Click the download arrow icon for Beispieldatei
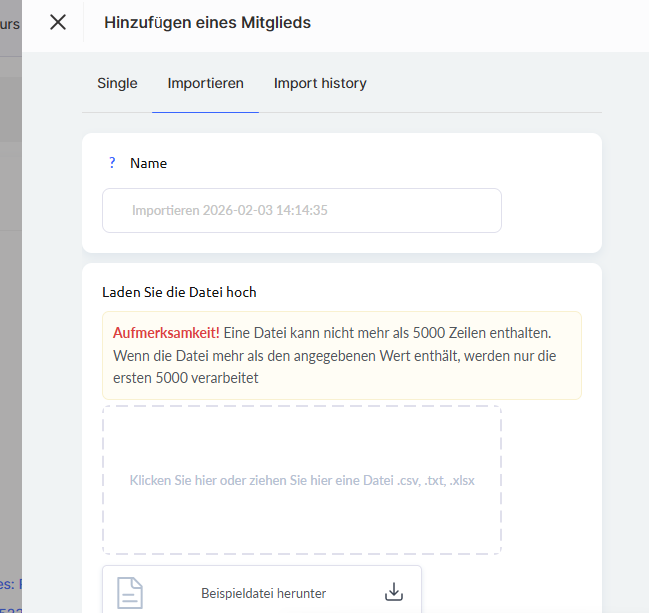Image resolution: width=649 pixels, height=613 pixels. [x=394, y=592]
